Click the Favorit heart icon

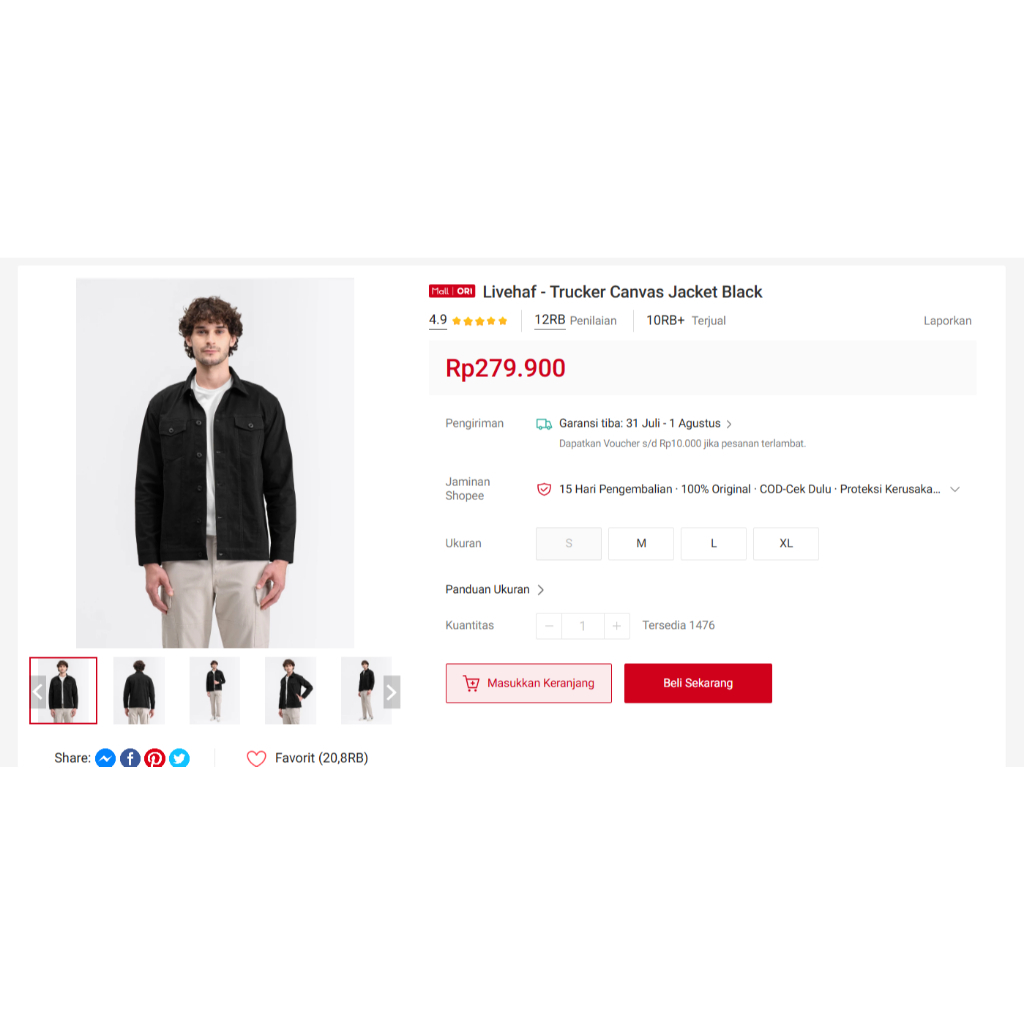click(x=257, y=758)
